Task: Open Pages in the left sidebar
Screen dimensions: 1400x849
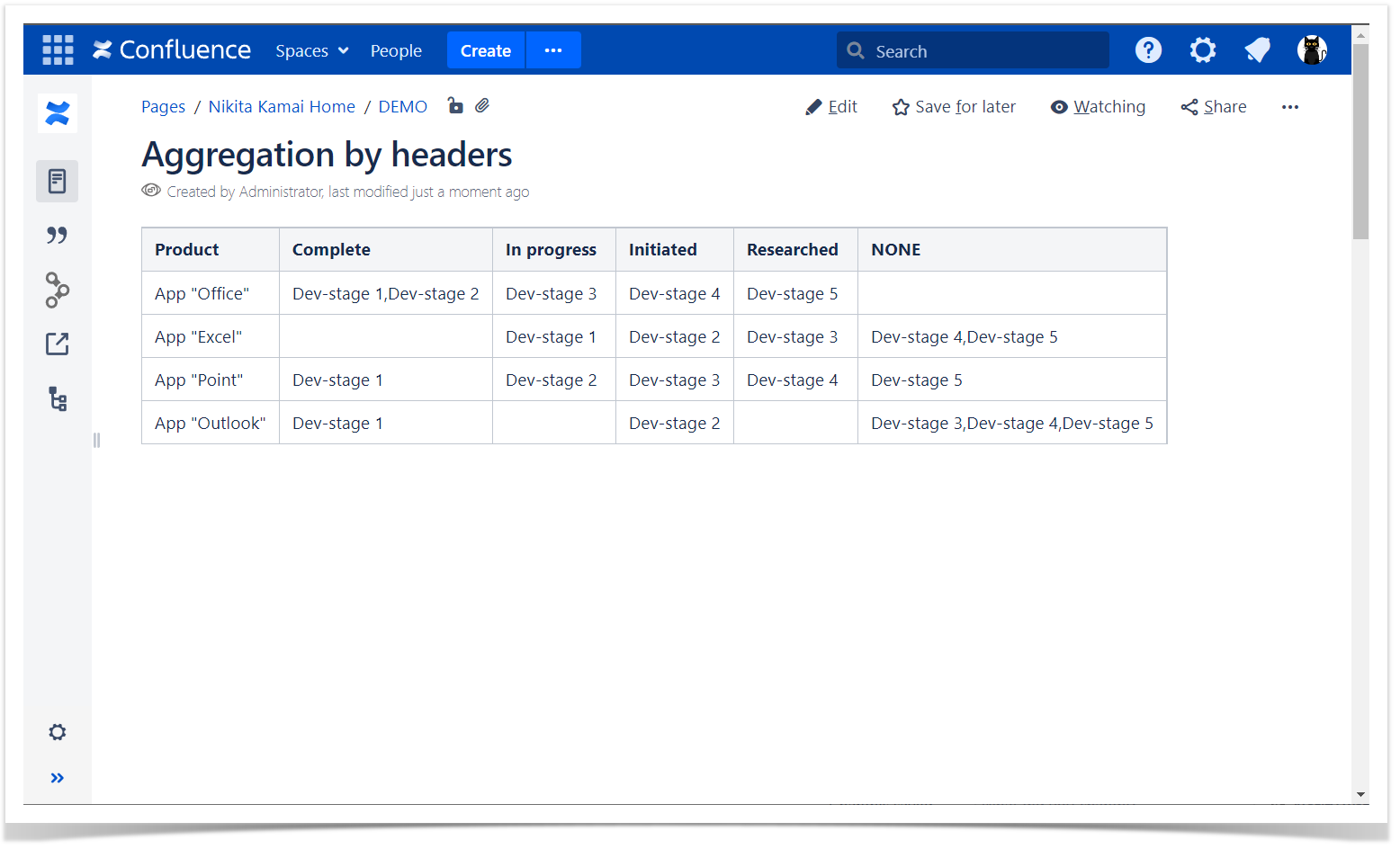Action: click(x=58, y=182)
